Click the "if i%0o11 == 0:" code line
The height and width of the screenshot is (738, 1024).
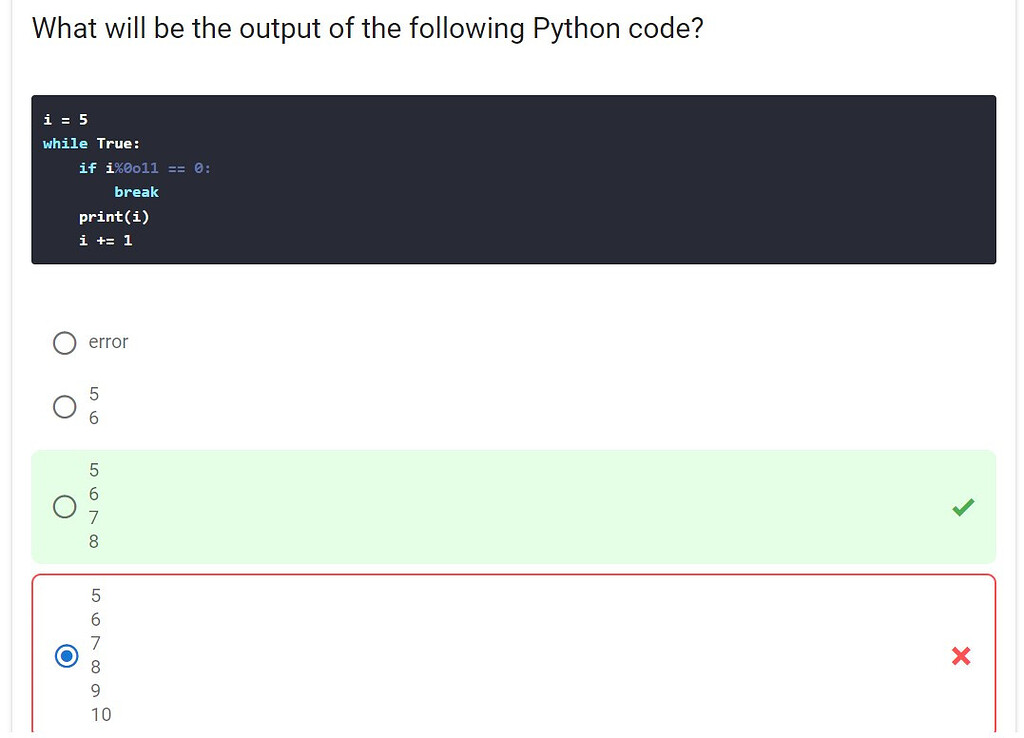point(145,168)
